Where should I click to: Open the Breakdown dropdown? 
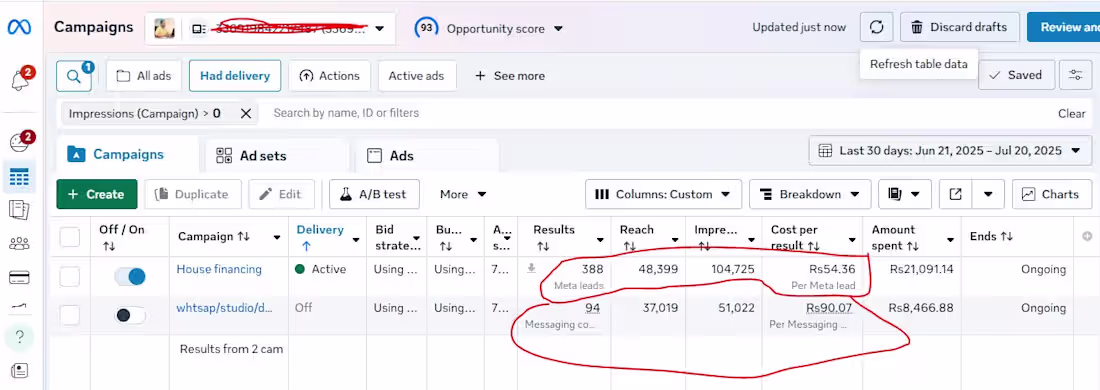click(810, 194)
